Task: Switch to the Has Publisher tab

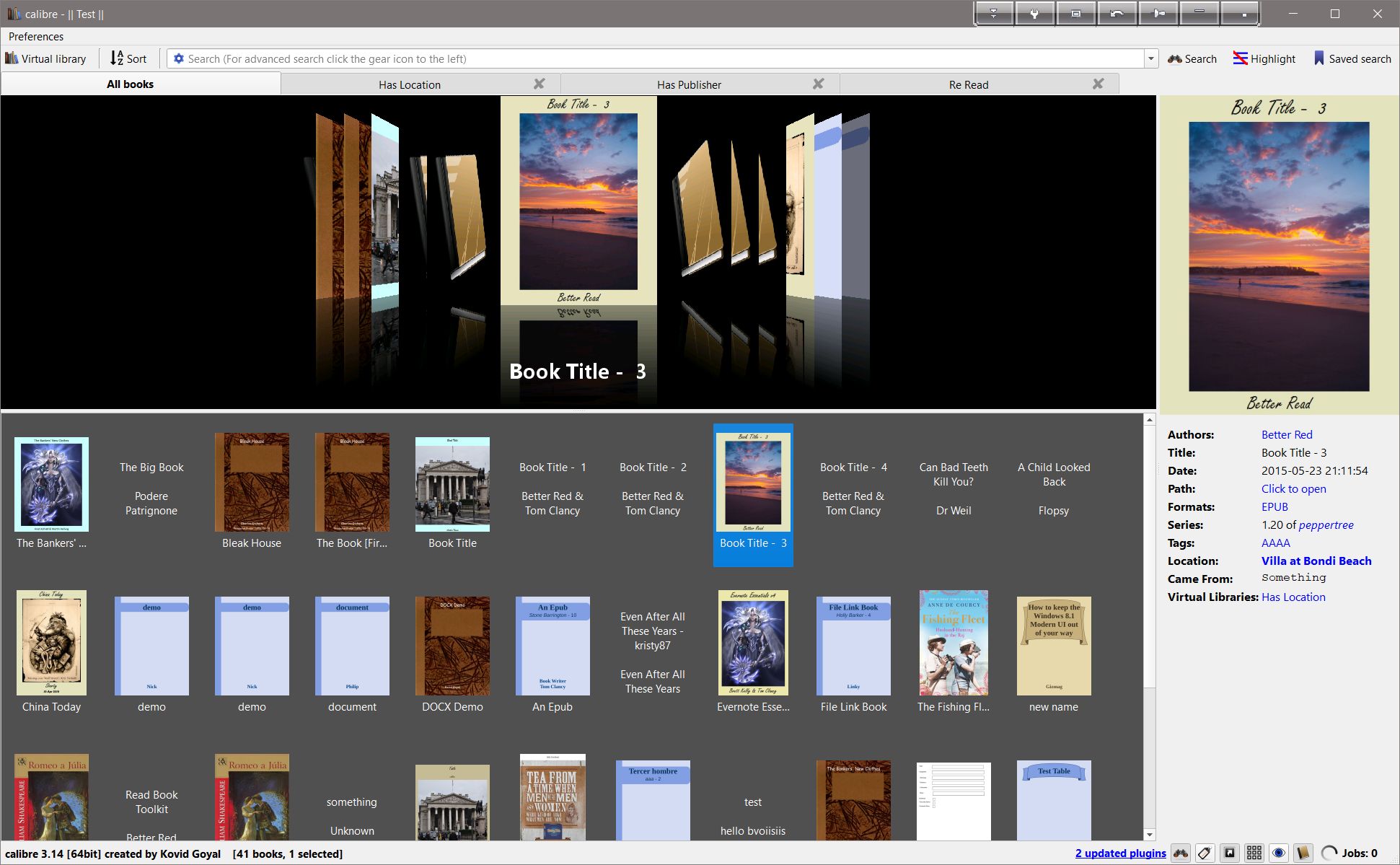Action: click(689, 84)
